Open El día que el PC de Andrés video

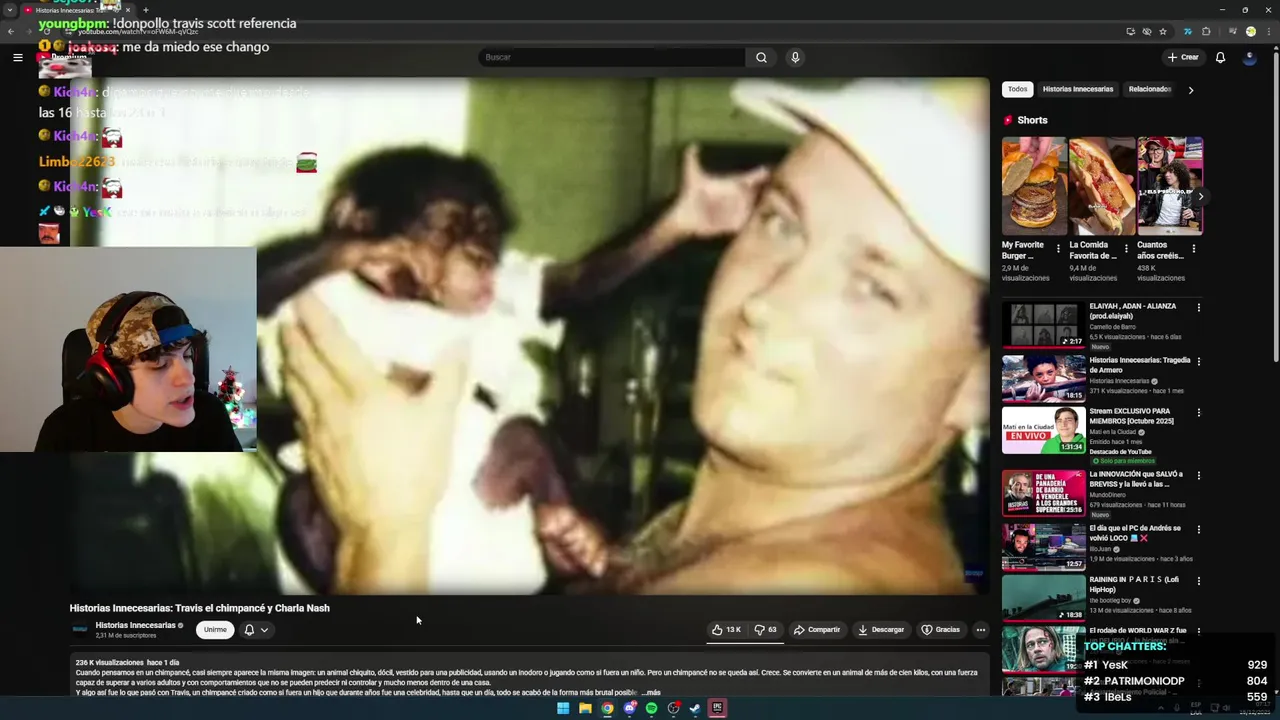point(1043,546)
